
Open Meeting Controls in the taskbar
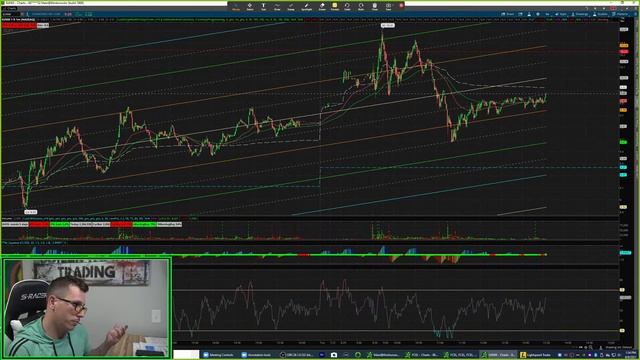click(x=219, y=355)
